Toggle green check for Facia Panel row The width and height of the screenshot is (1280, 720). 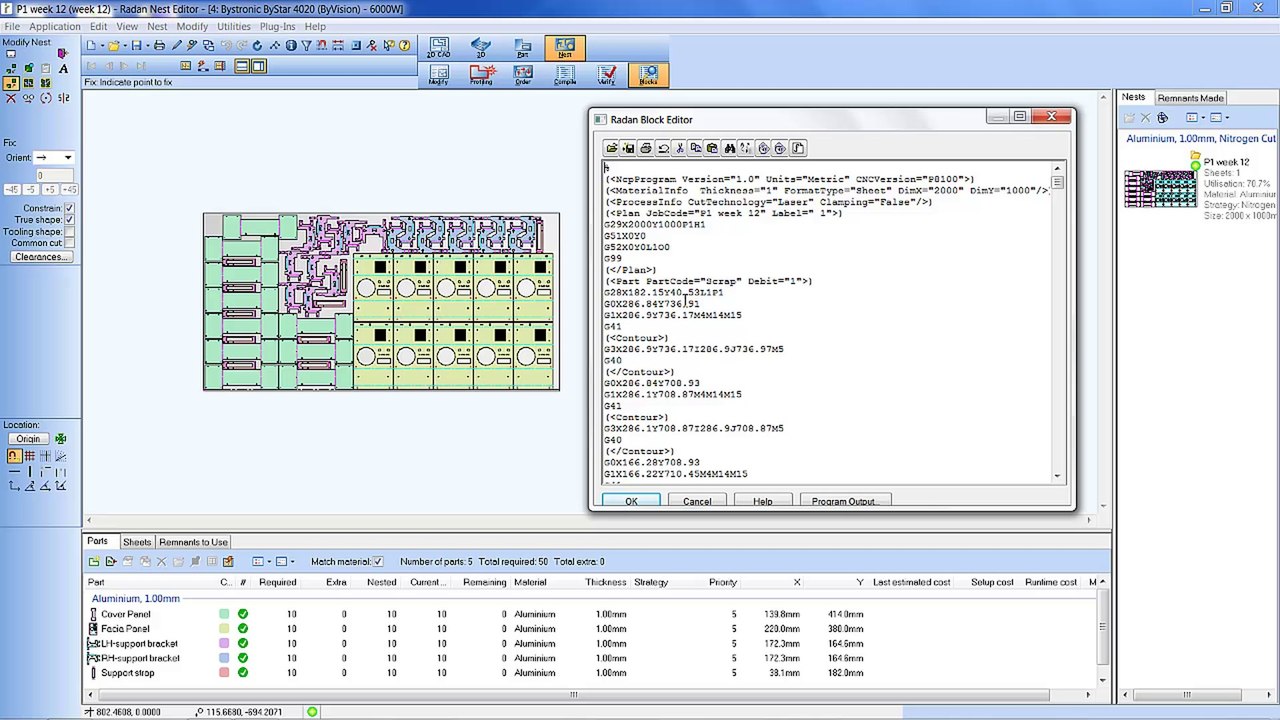pos(243,629)
